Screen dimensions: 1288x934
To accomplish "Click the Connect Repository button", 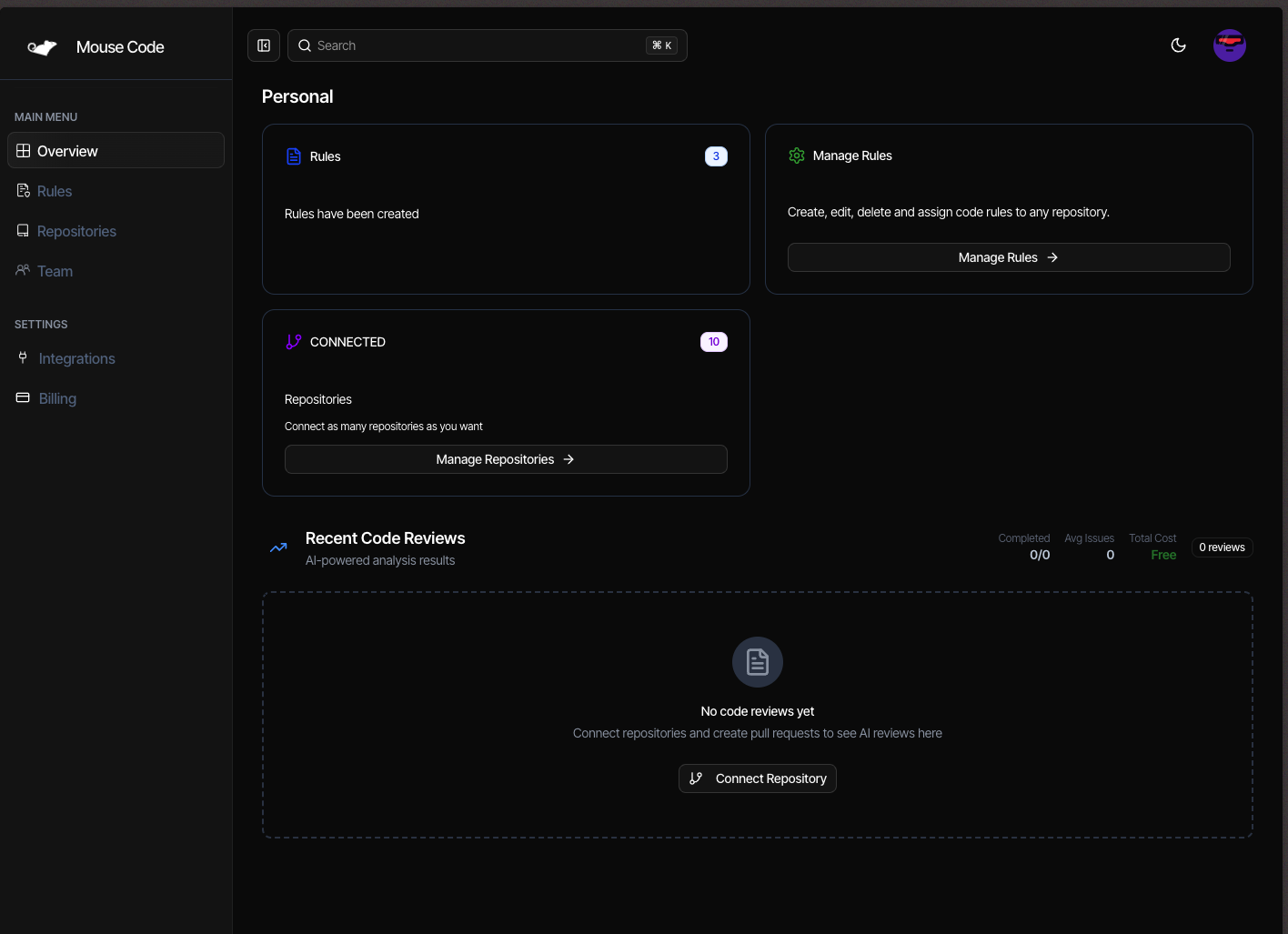I will (x=757, y=778).
